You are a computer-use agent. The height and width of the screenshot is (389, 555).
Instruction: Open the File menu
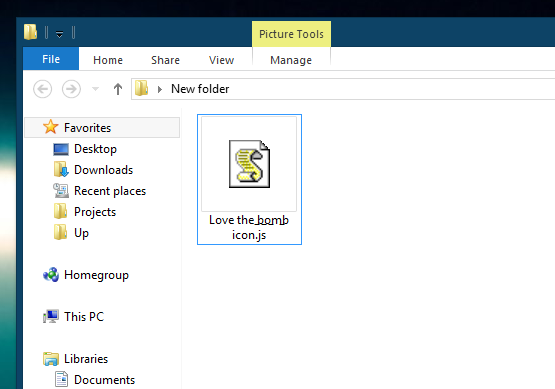click(x=51, y=59)
